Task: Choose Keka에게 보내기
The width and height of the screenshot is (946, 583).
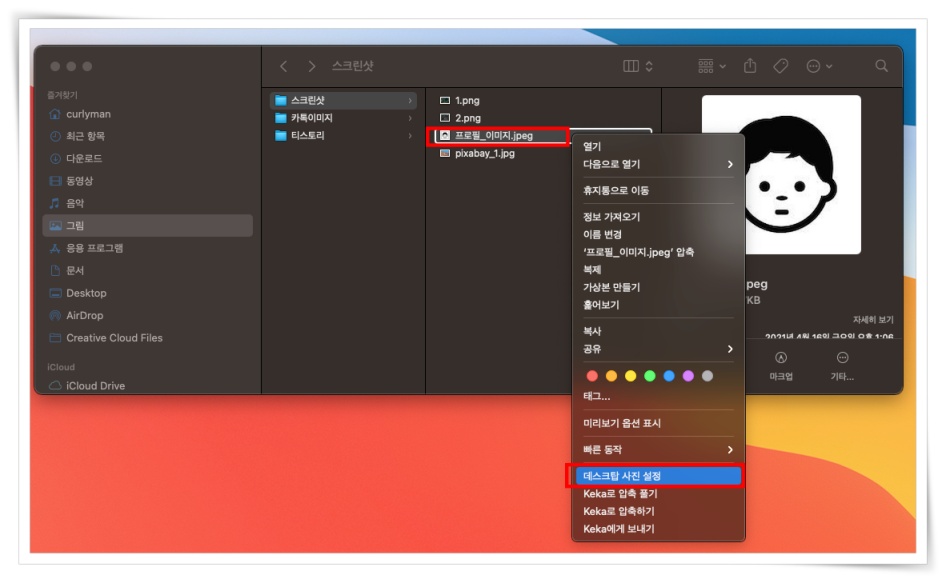Action: coord(658,529)
